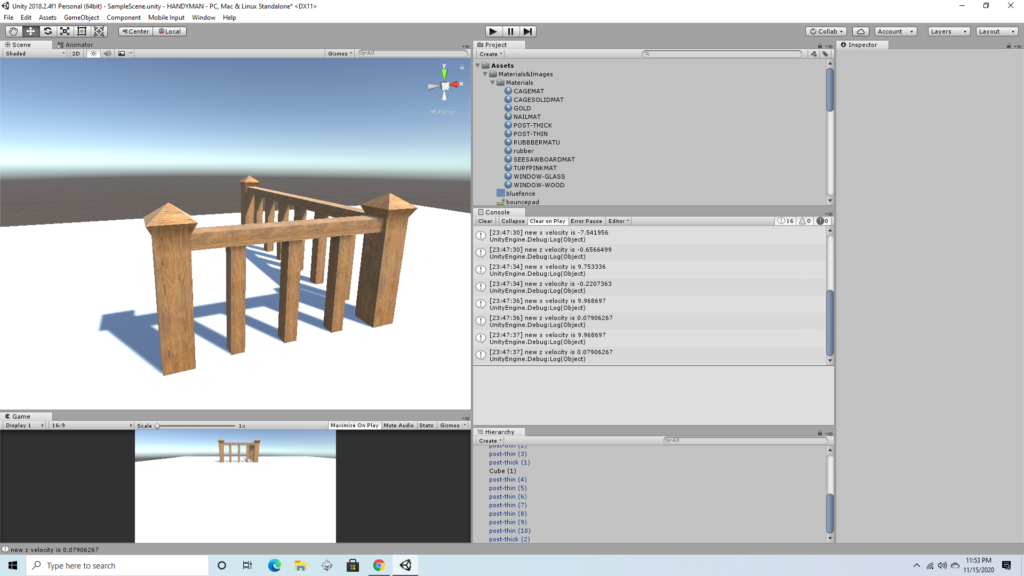Open the Cloud services icon
Screen dimensions: 1024x576
tap(860, 31)
